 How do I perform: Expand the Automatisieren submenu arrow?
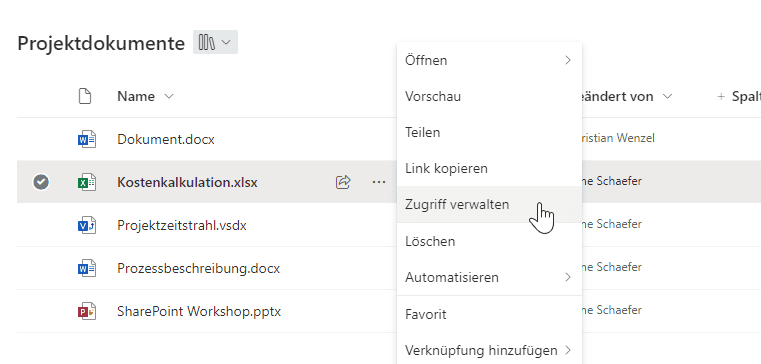[x=568, y=278]
